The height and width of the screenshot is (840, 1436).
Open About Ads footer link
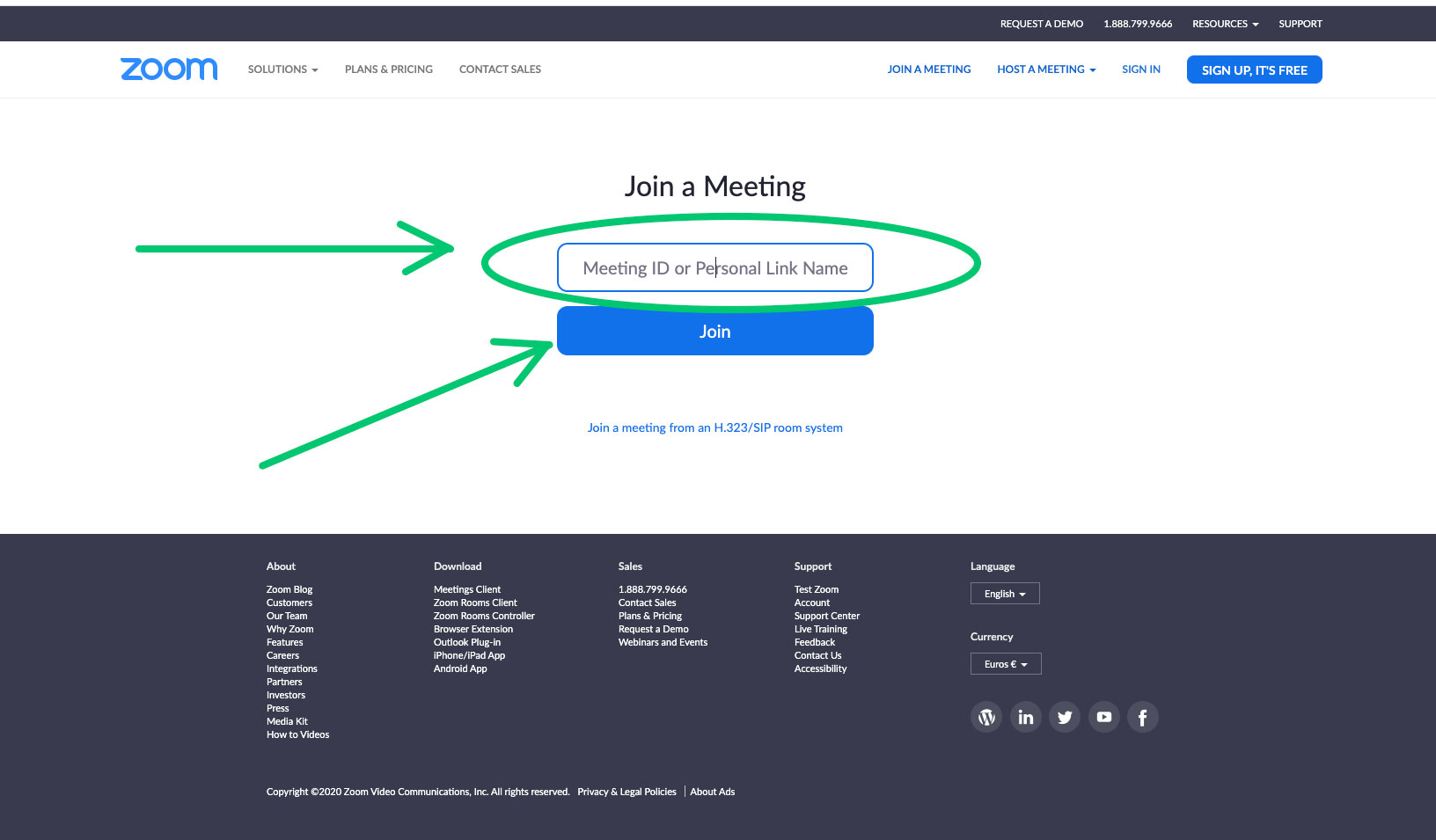(713, 792)
